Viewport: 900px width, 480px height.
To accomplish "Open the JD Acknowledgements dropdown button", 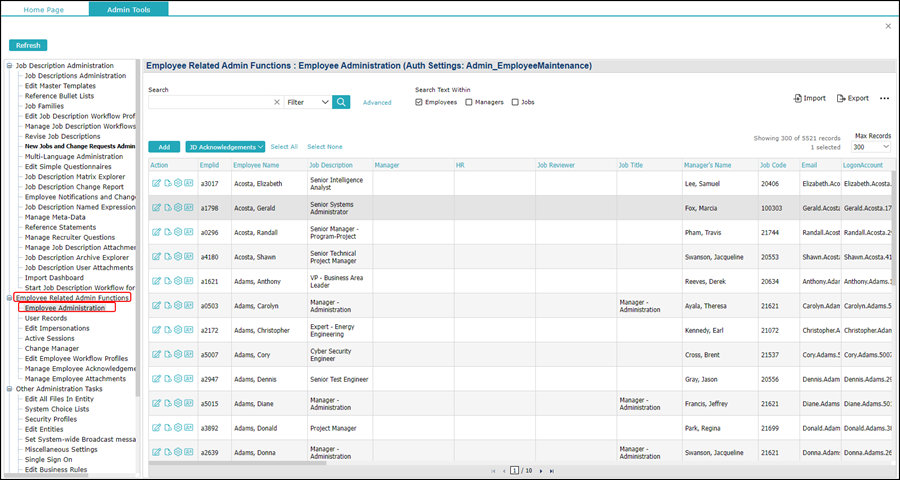I will tap(225, 147).
